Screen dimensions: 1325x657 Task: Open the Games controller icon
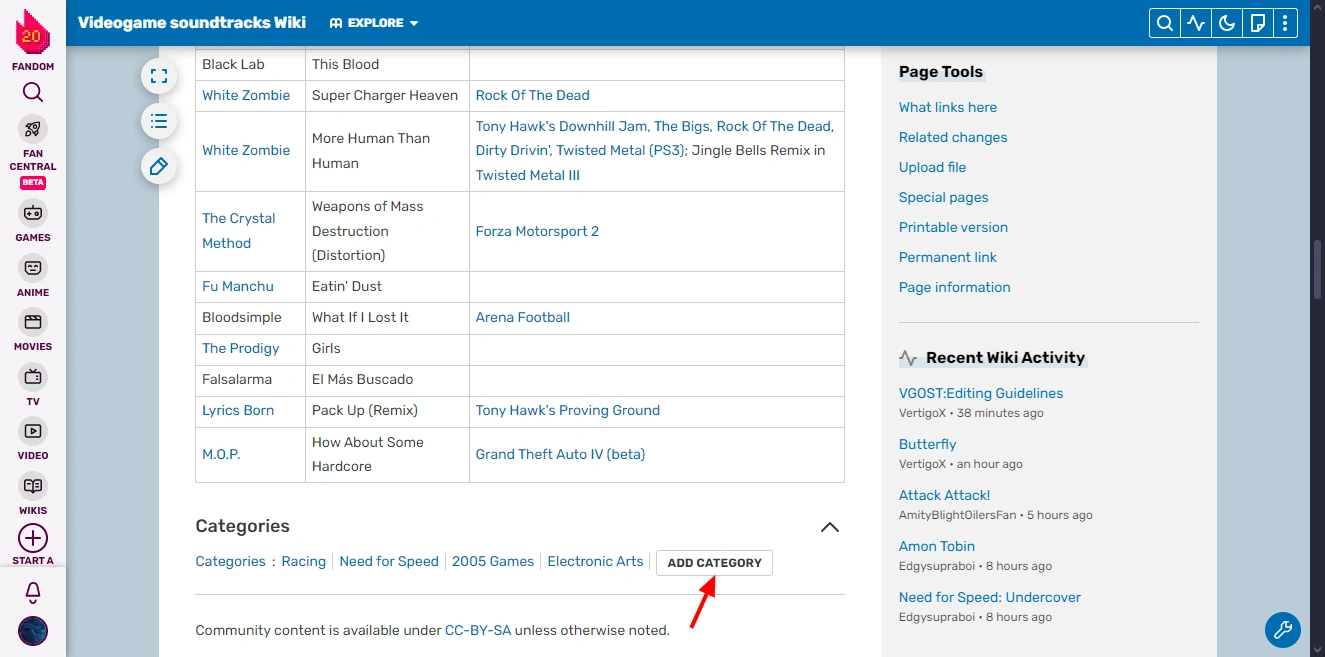(33, 213)
